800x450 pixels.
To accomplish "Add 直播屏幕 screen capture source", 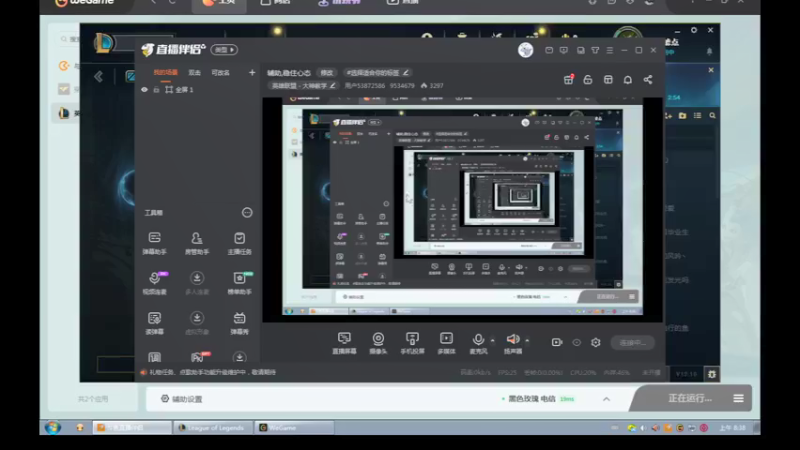I will [x=344, y=343].
